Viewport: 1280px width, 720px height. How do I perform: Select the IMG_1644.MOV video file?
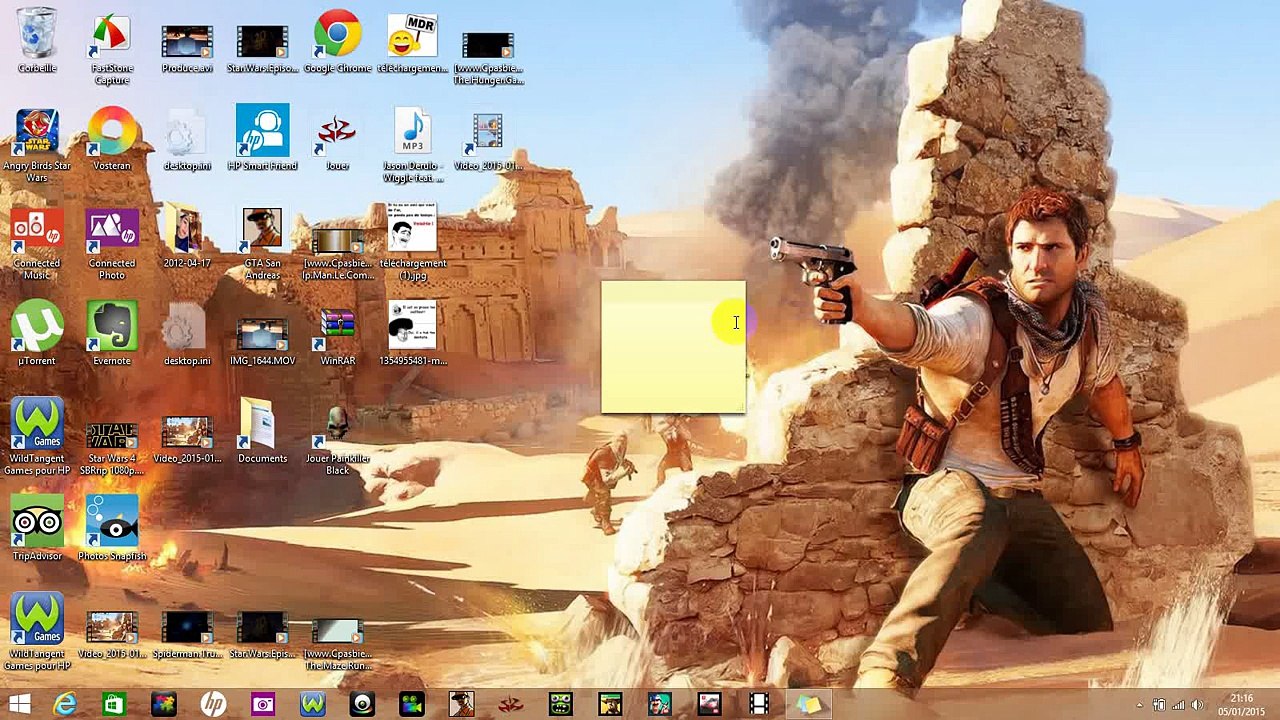(262, 340)
